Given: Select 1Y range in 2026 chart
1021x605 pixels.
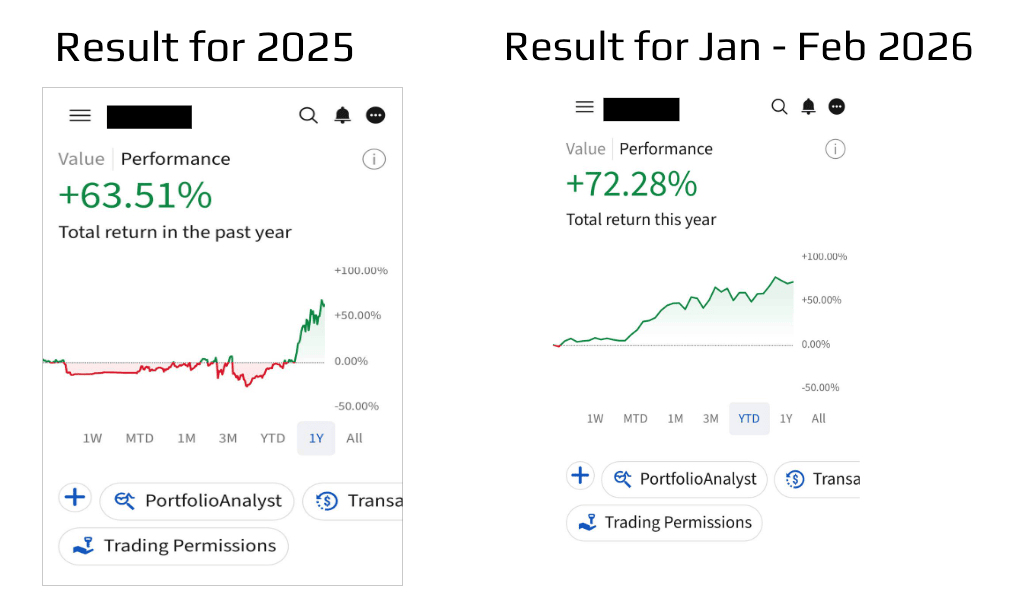Looking at the screenshot, I should (786, 419).
